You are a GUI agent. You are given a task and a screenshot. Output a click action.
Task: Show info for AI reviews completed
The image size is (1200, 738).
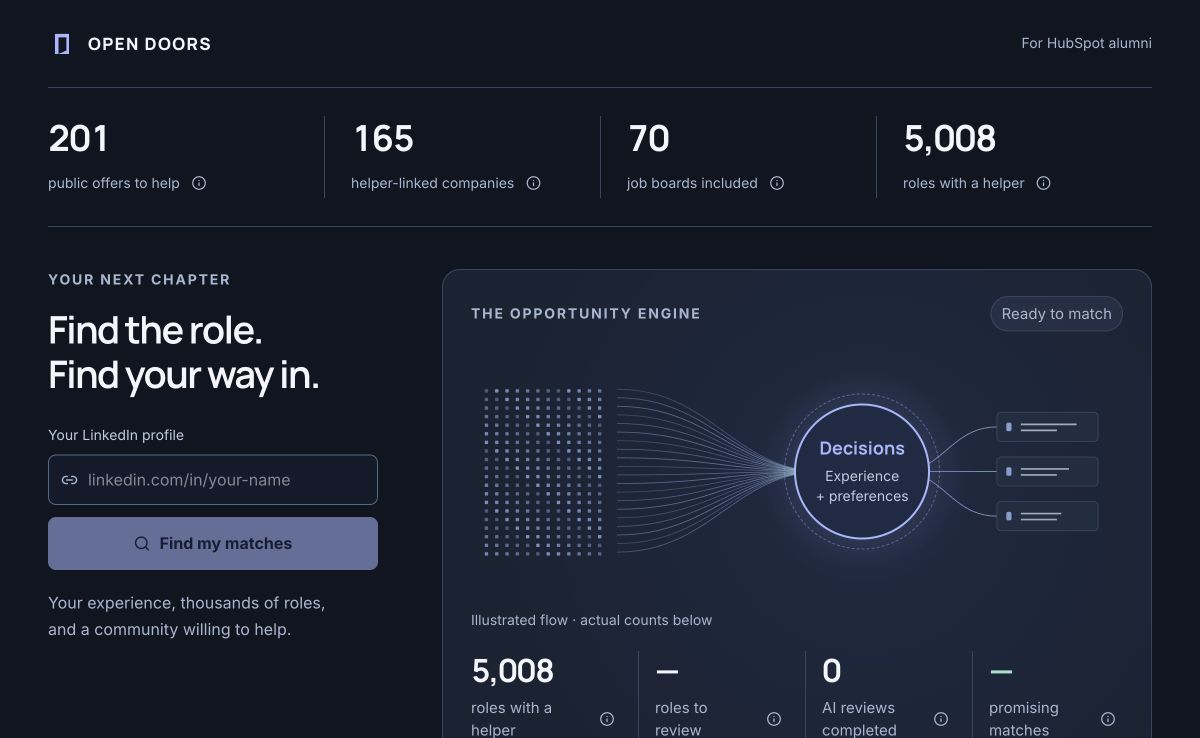pos(941,719)
